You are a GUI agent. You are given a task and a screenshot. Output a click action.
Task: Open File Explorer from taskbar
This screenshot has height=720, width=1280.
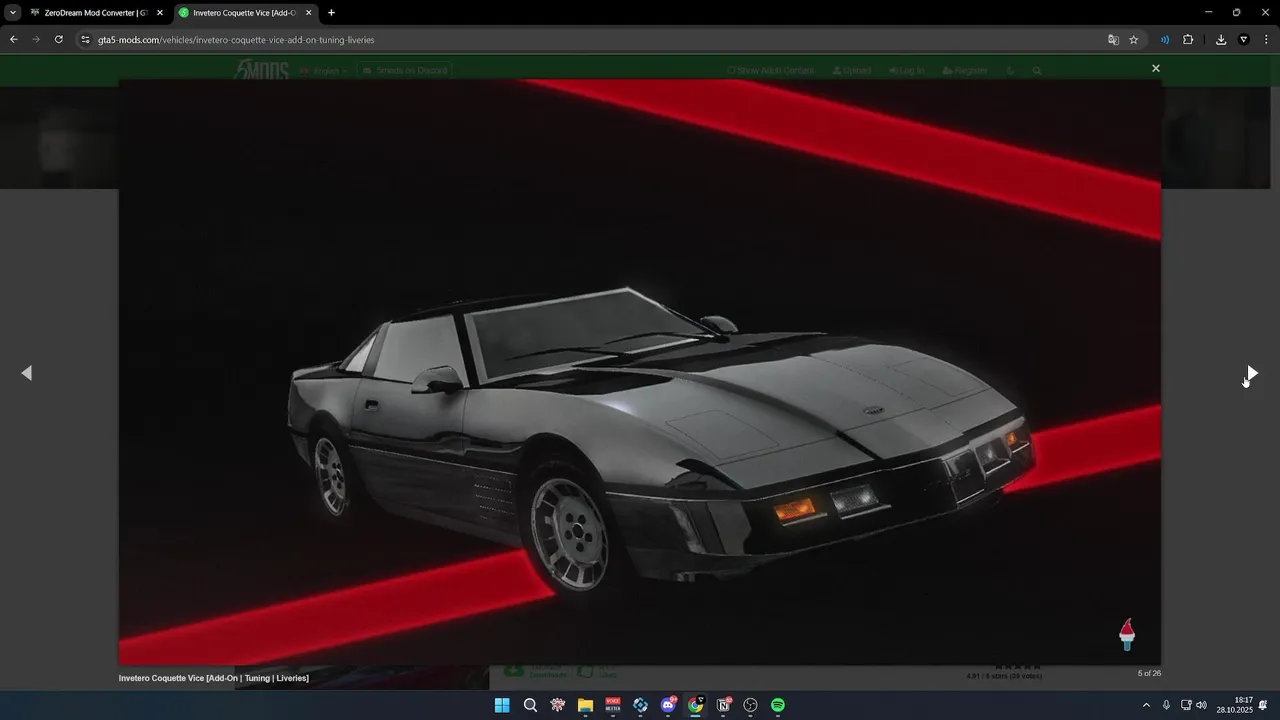[x=585, y=705]
